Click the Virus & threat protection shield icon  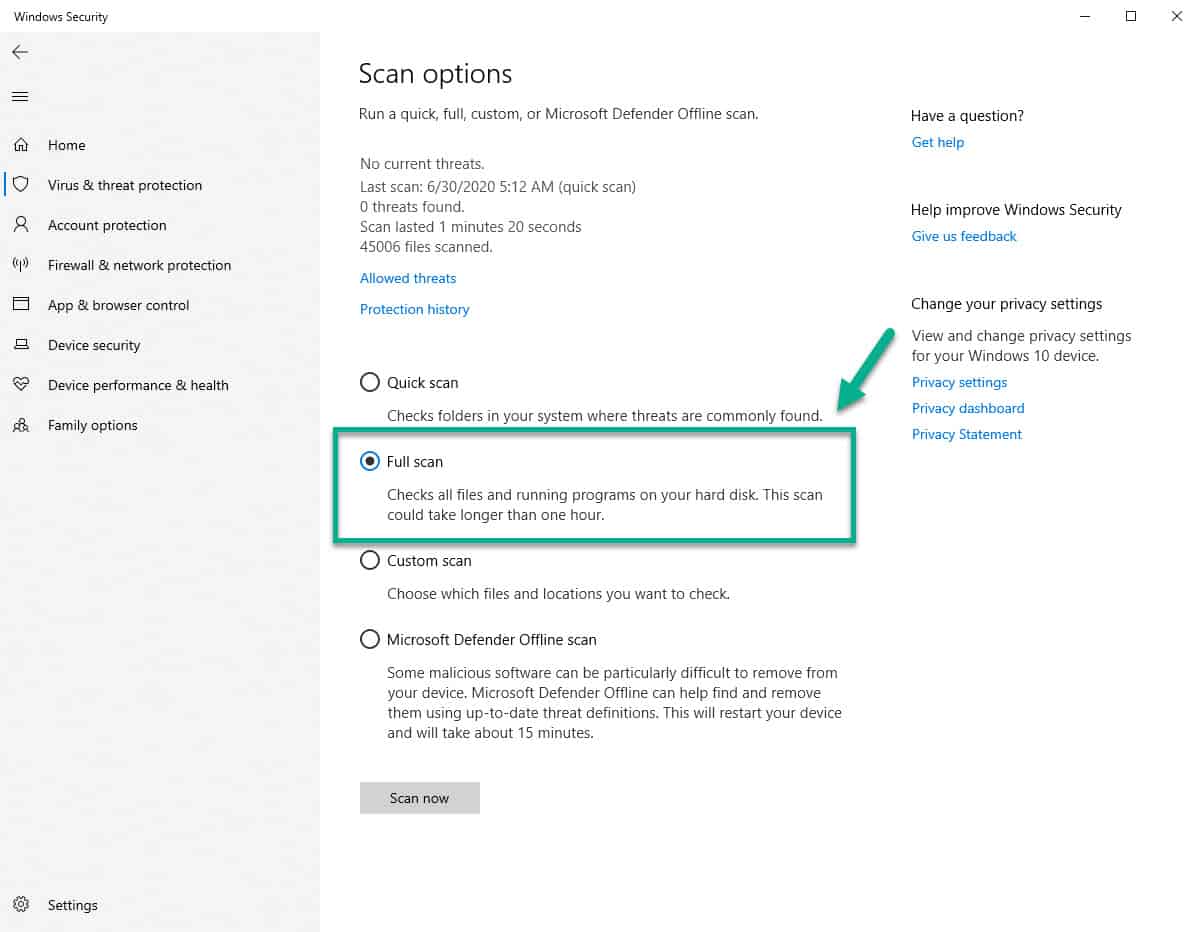point(20,185)
